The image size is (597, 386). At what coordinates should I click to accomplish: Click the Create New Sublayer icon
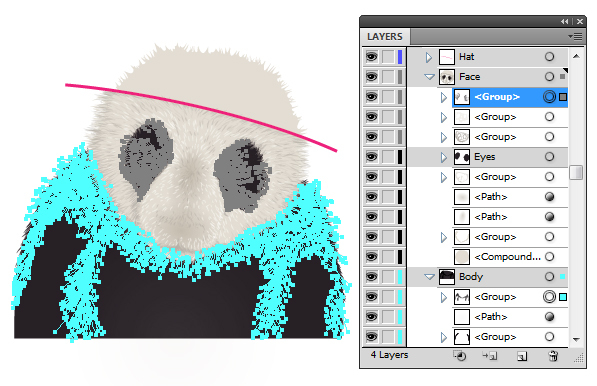(x=490, y=356)
